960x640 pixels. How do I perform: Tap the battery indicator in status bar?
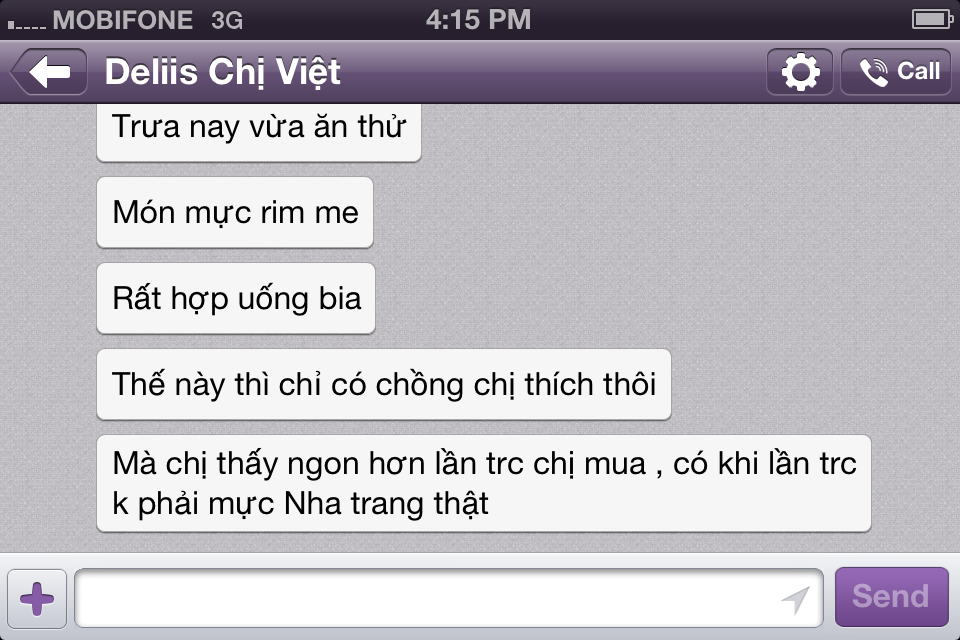pos(931,20)
